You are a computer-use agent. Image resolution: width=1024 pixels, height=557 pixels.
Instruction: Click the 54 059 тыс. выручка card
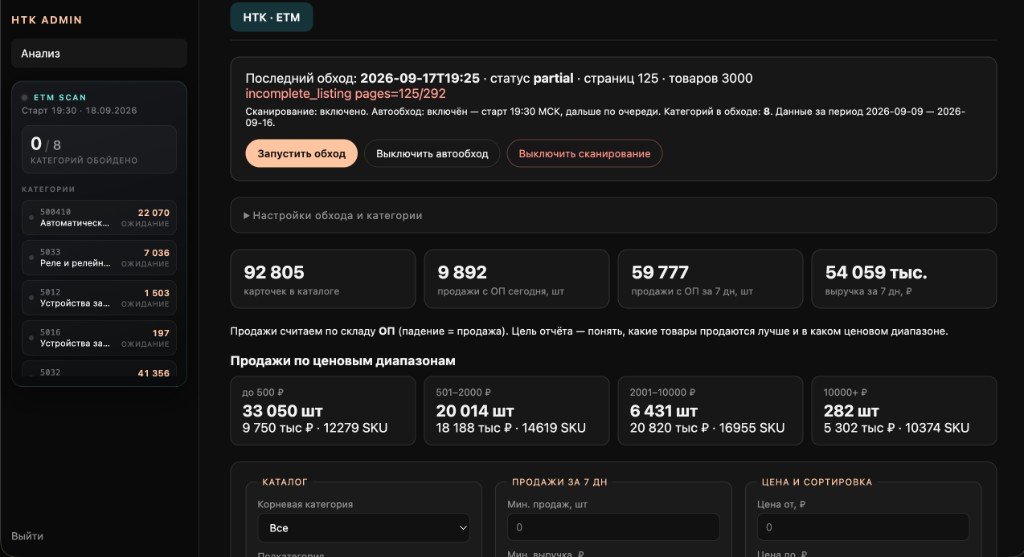pos(904,279)
